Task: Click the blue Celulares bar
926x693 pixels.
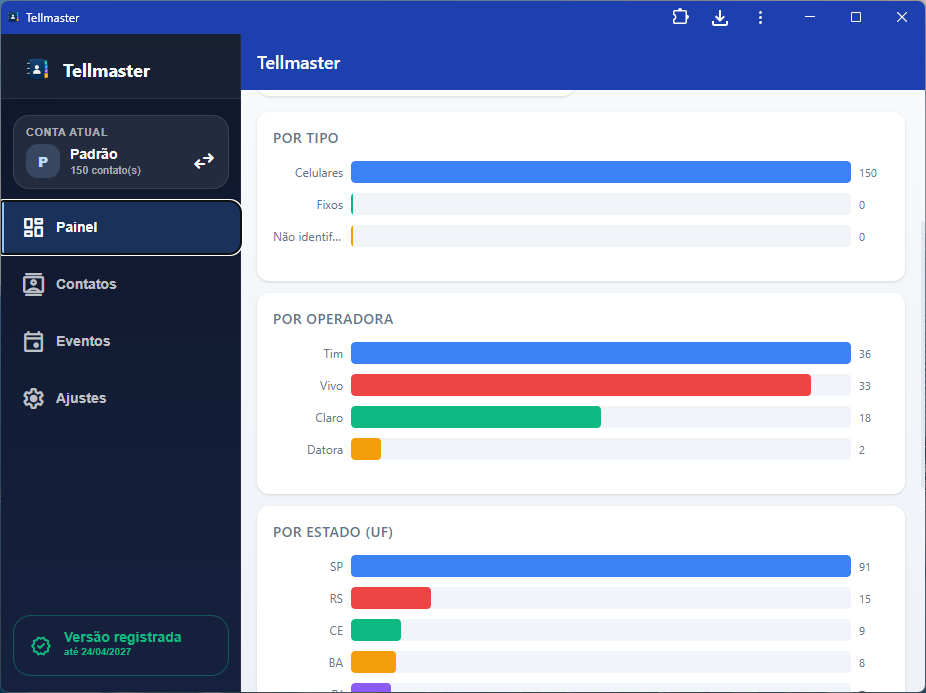Action: pyautogui.click(x=600, y=173)
